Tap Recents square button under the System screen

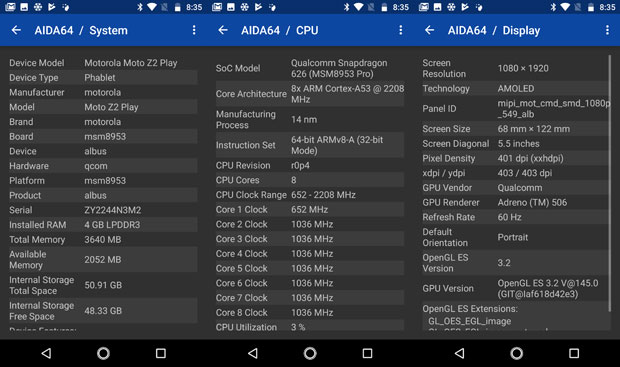[x=161, y=353]
